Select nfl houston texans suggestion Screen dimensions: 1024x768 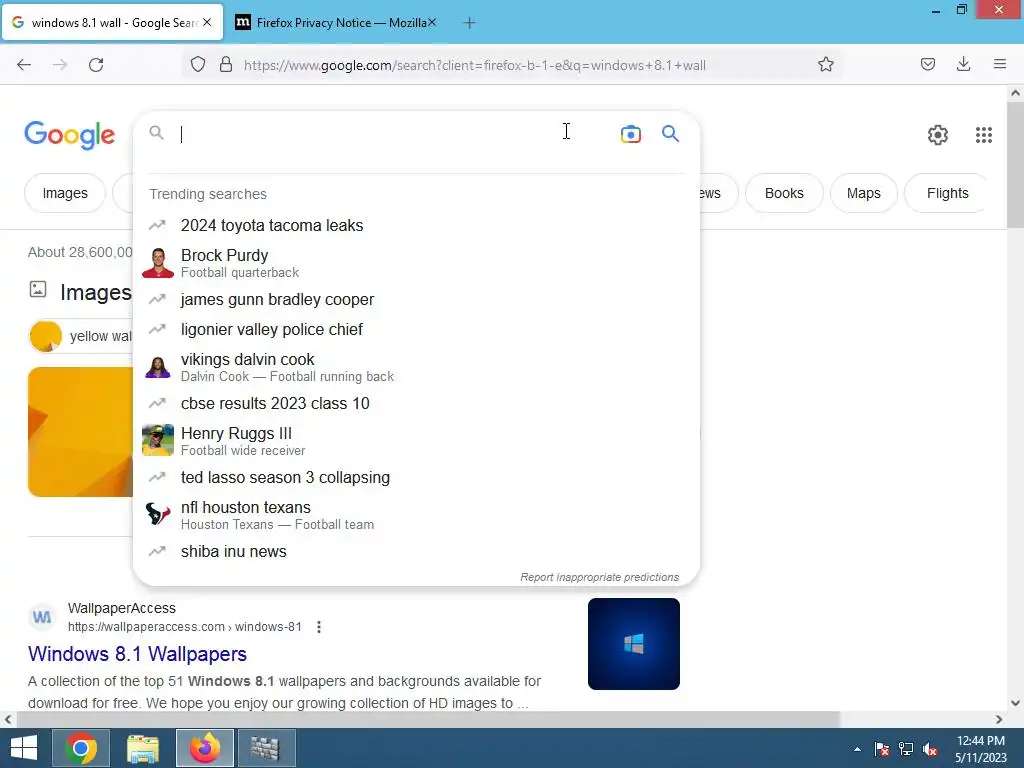tap(416, 515)
